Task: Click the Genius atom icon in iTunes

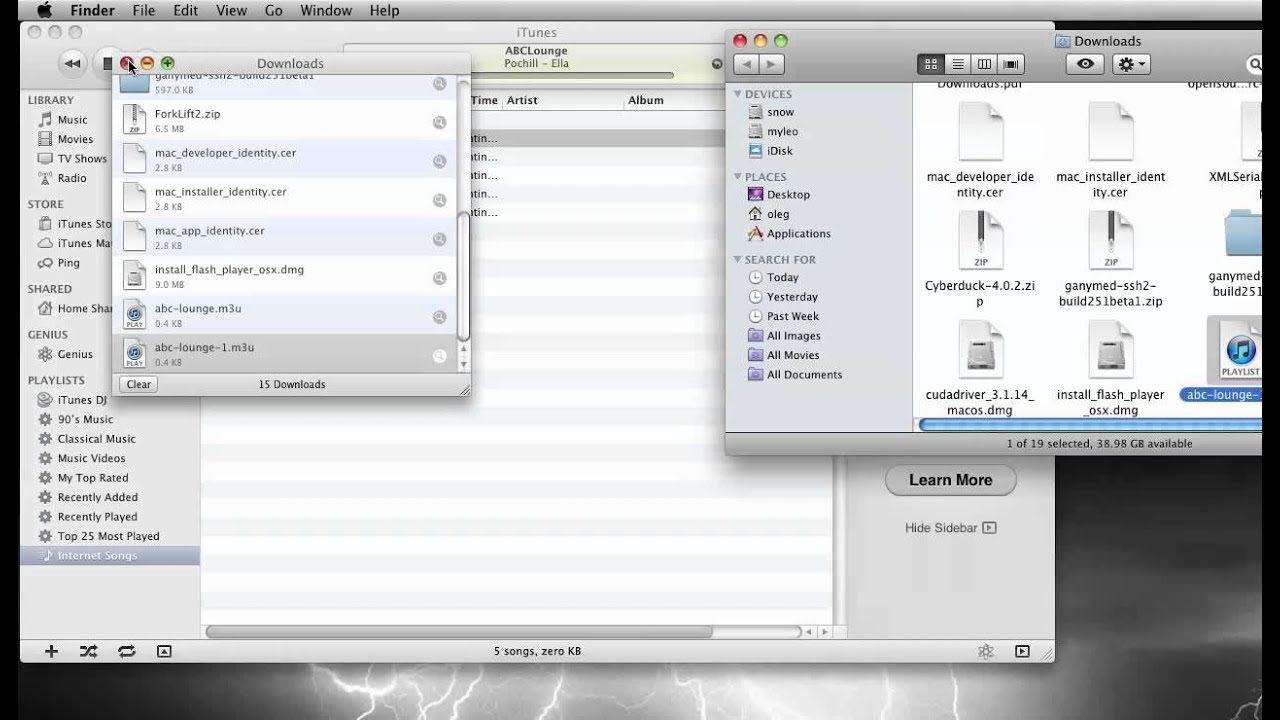Action: [985, 651]
